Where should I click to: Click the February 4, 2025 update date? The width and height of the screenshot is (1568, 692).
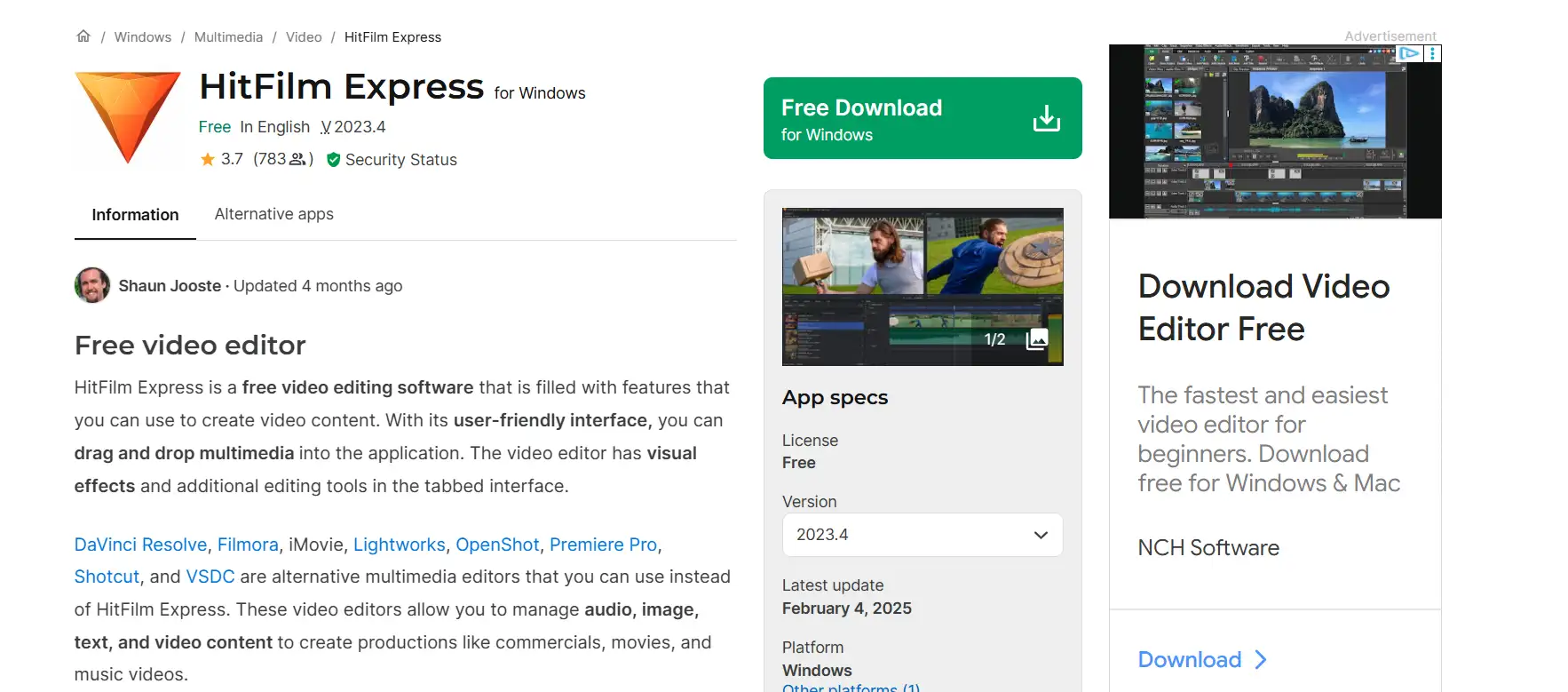pyautogui.click(x=847, y=608)
